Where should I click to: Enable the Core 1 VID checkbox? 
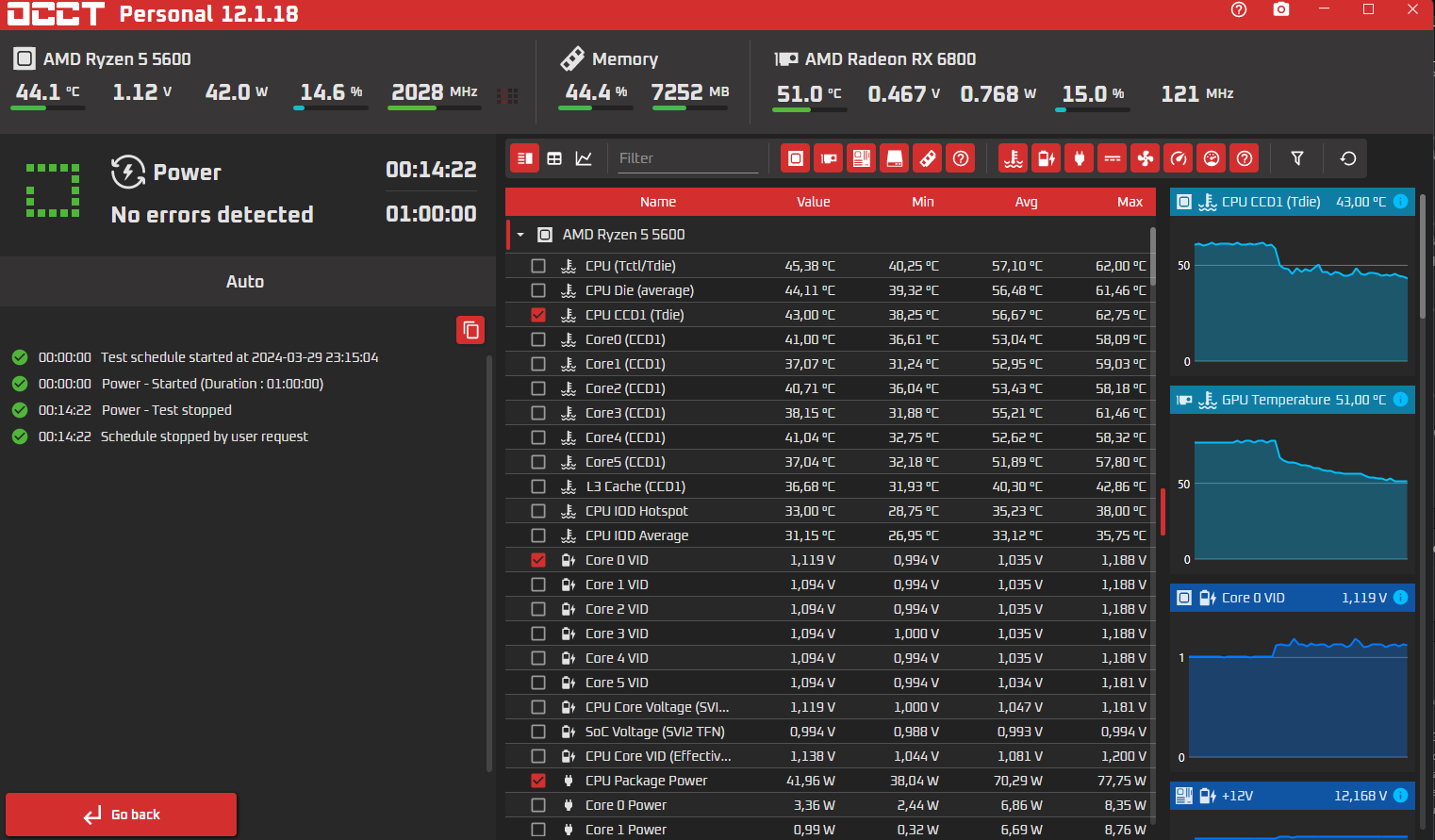(x=538, y=585)
